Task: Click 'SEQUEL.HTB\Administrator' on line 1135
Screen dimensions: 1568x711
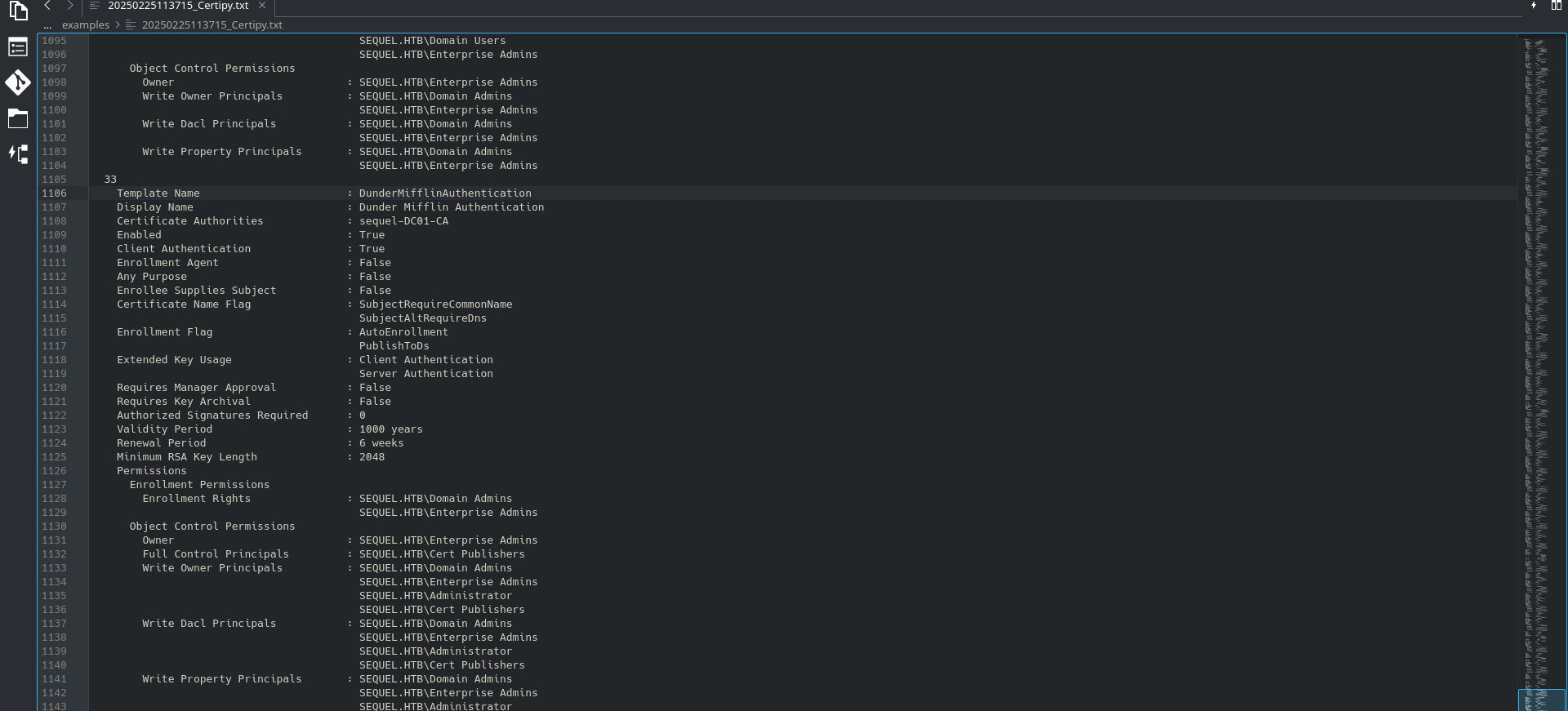Action: pos(435,596)
